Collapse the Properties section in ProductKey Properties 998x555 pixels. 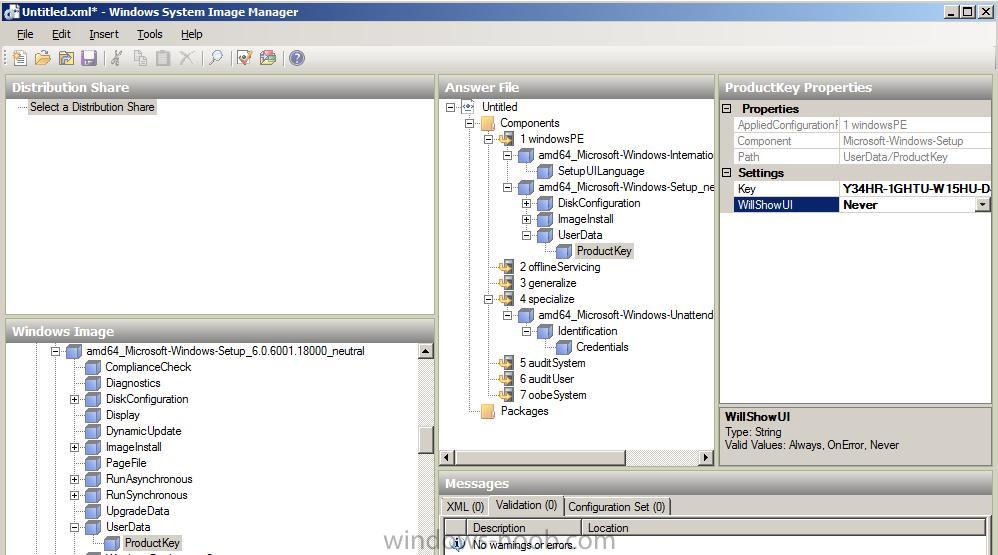[727, 109]
